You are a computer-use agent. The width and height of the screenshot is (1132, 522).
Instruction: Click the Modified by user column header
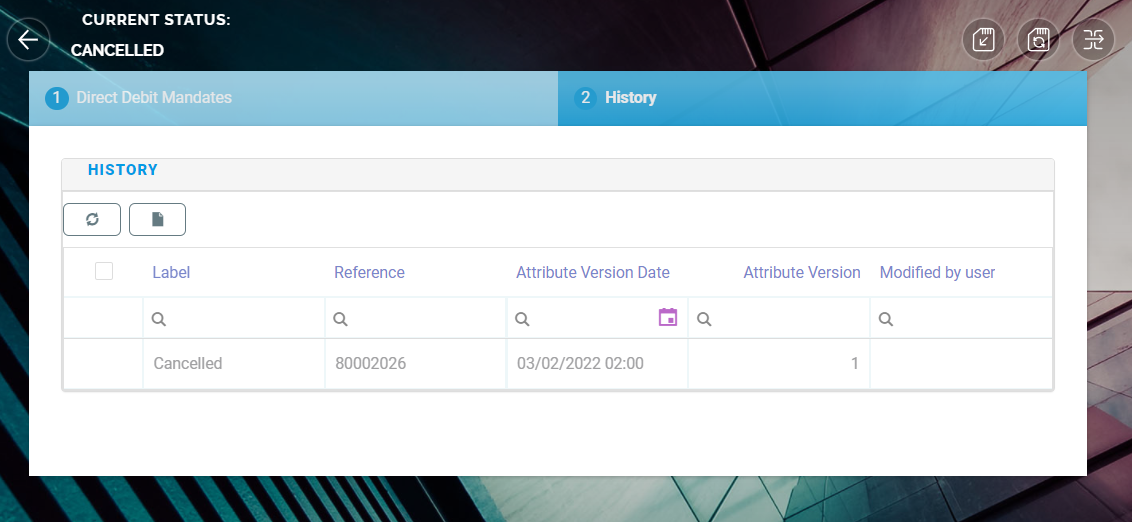pos(937,272)
